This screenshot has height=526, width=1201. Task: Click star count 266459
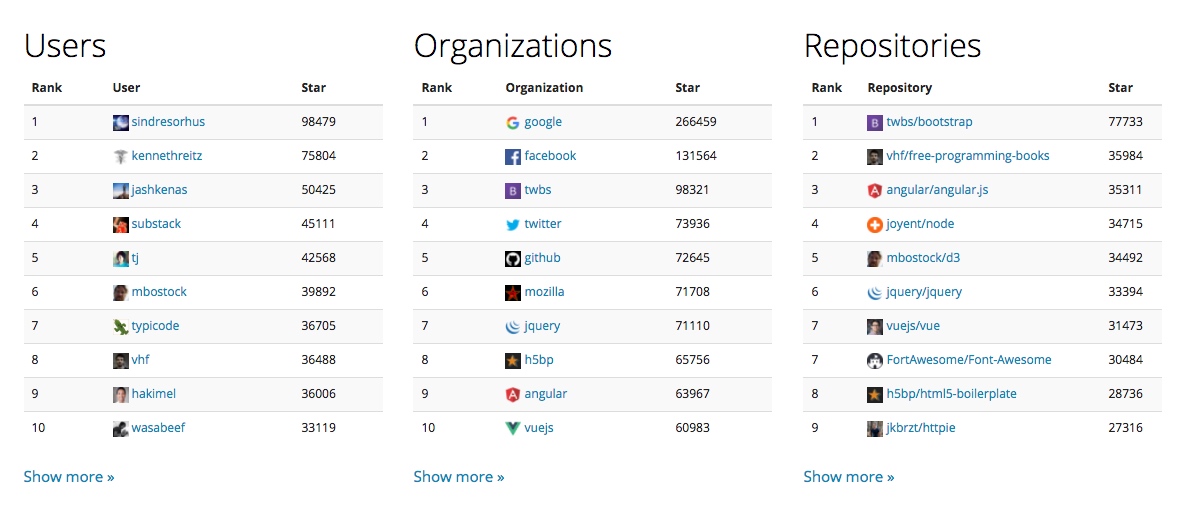(696, 122)
